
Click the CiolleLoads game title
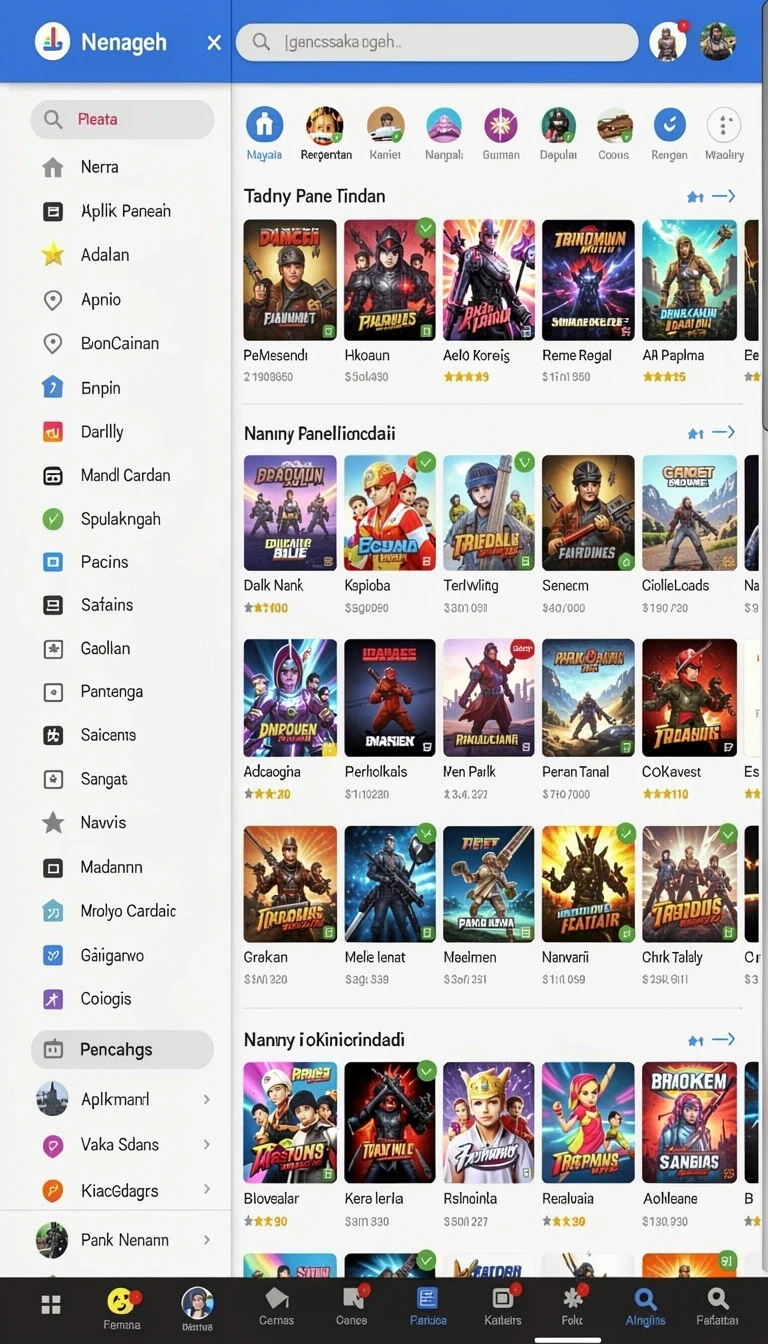click(x=675, y=585)
